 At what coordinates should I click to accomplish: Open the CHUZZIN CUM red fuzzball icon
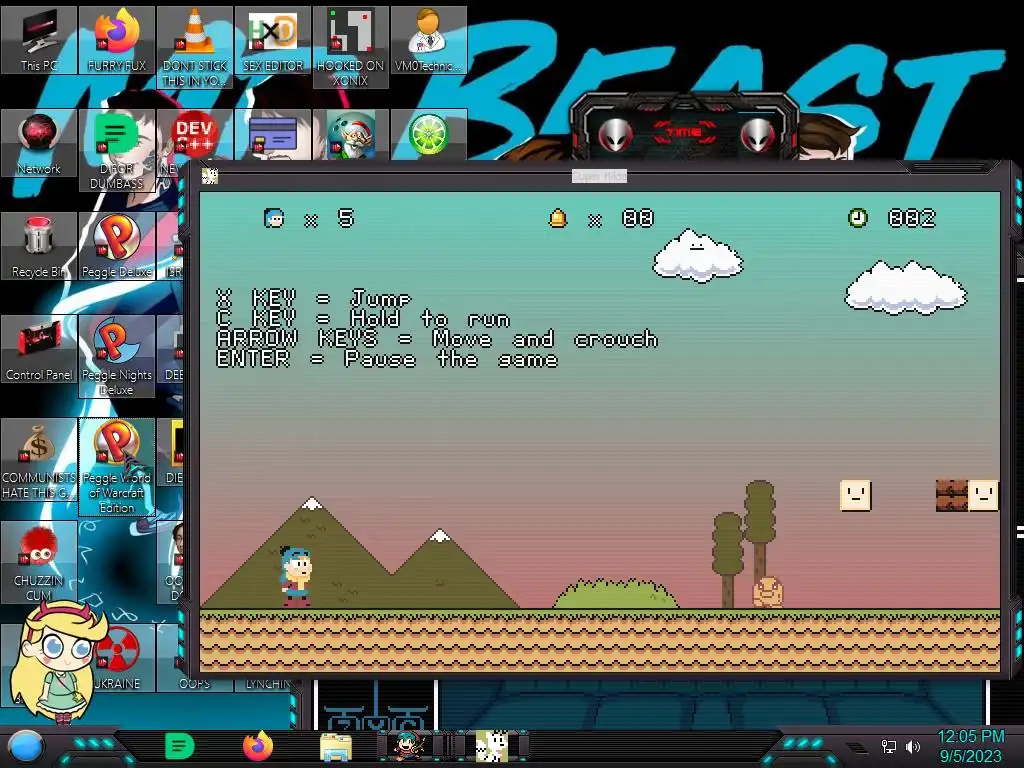pyautogui.click(x=39, y=562)
